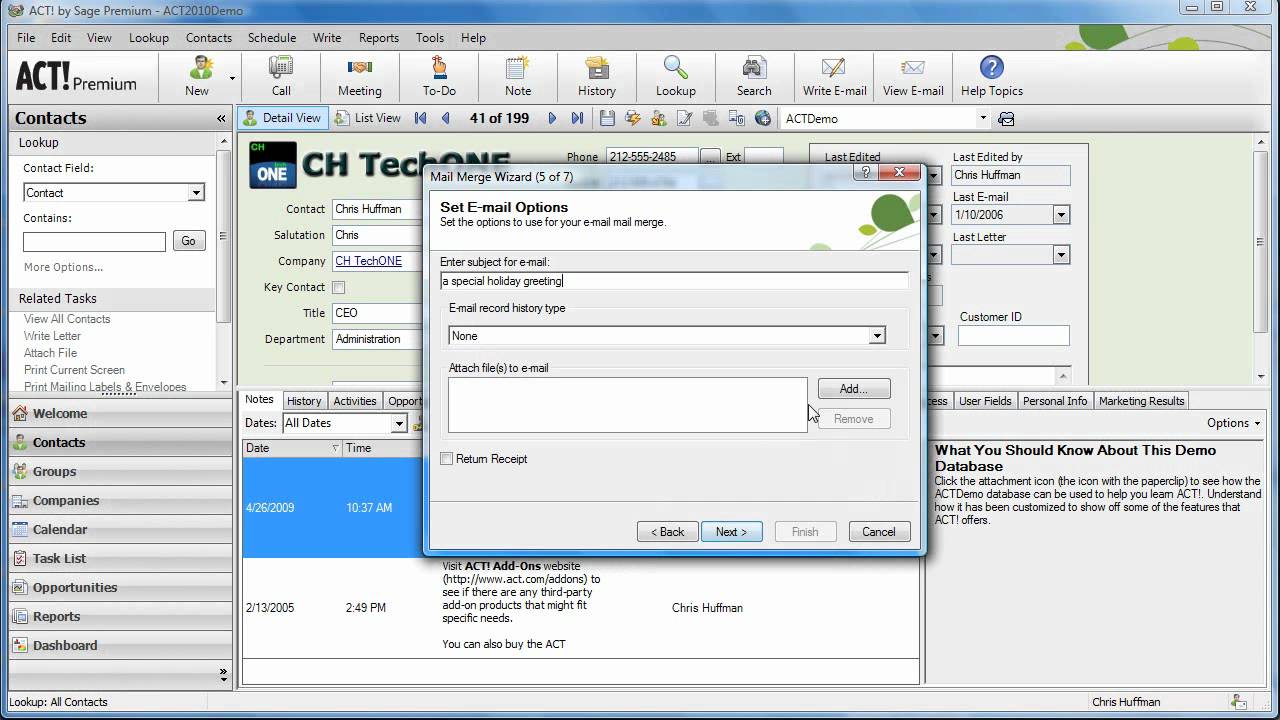Collapse the Contacts navigation pane
Viewport: 1280px width, 720px height.
[x=221, y=118]
